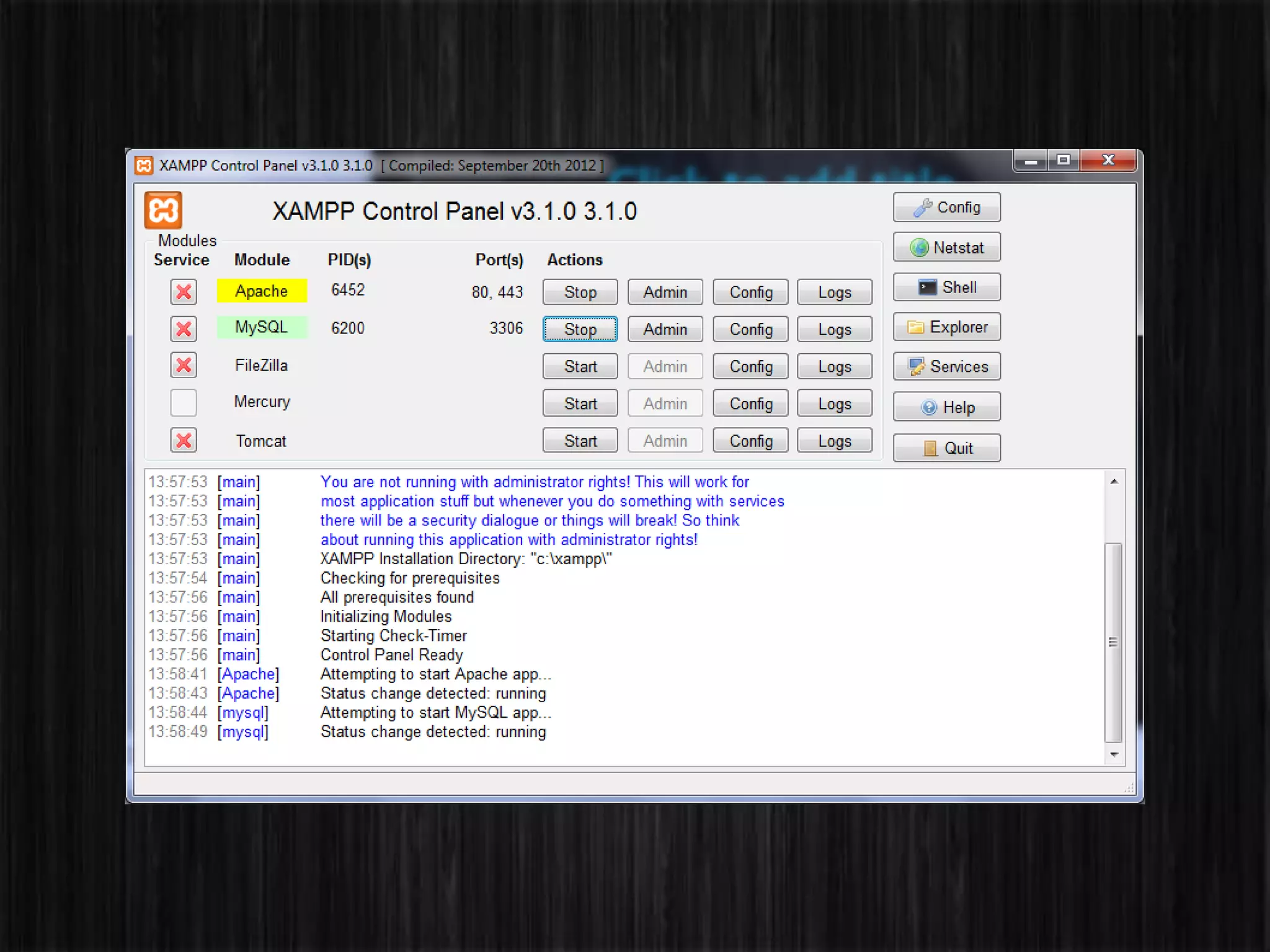Start the FileZilla module

click(x=580, y=366)
